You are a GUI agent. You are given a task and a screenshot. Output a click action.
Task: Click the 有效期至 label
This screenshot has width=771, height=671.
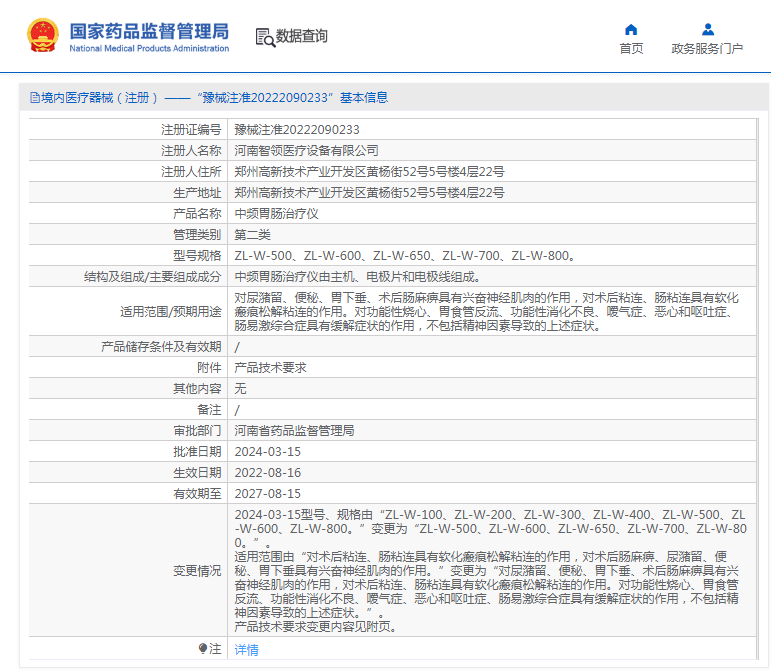[x=197, y=494]
